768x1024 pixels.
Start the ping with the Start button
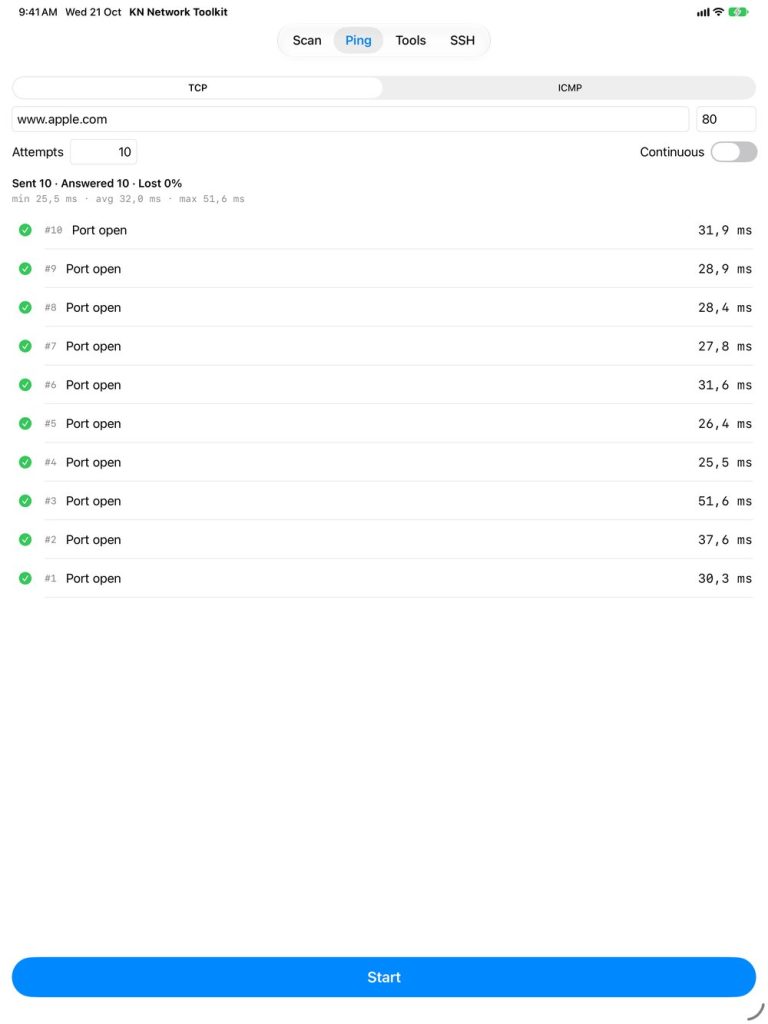point(384,977)
